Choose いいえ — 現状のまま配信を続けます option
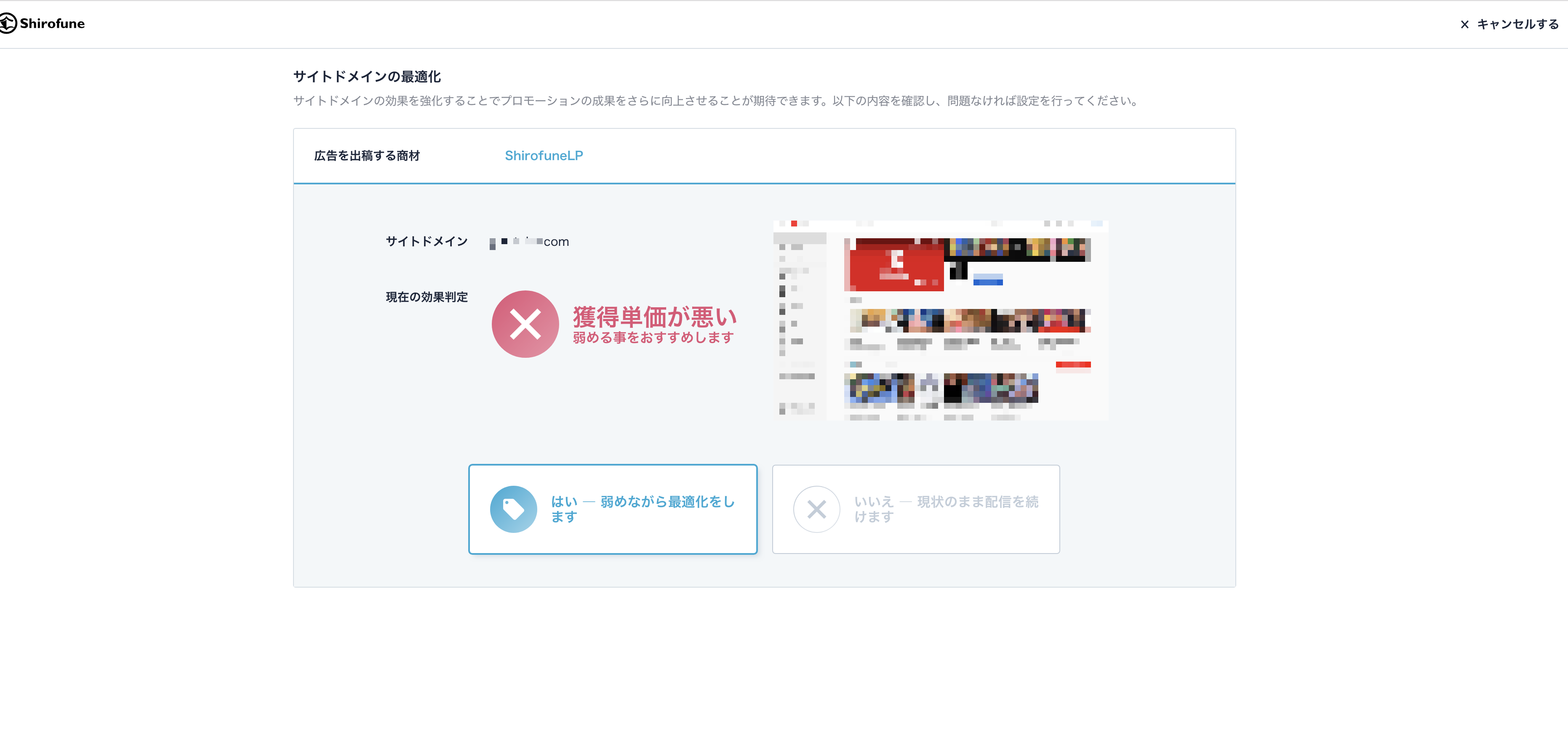 pos(916,509)
